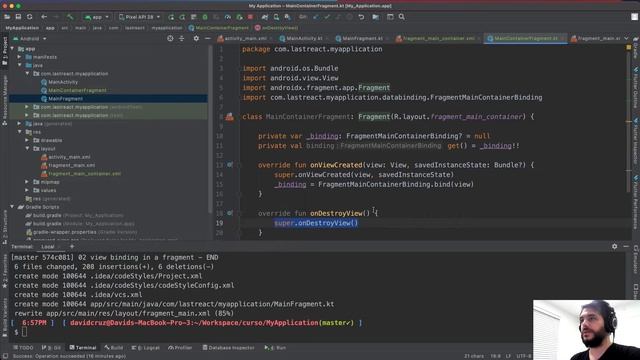Click the collapse all icon in Project panel
This screenshot has height=360, width=640.
pos(182,38)
